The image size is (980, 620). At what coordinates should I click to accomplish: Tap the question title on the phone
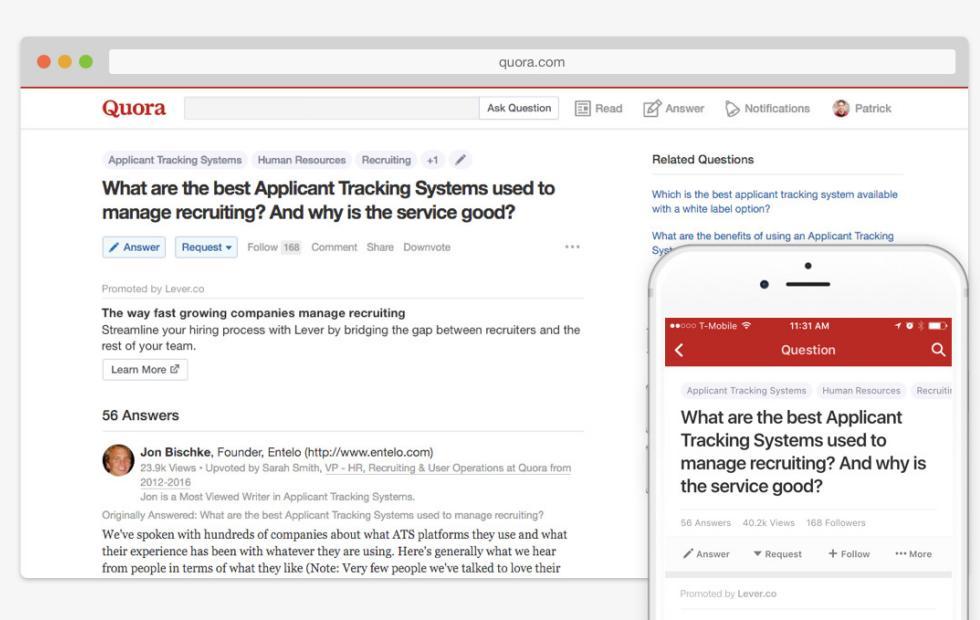click(803, 451)
